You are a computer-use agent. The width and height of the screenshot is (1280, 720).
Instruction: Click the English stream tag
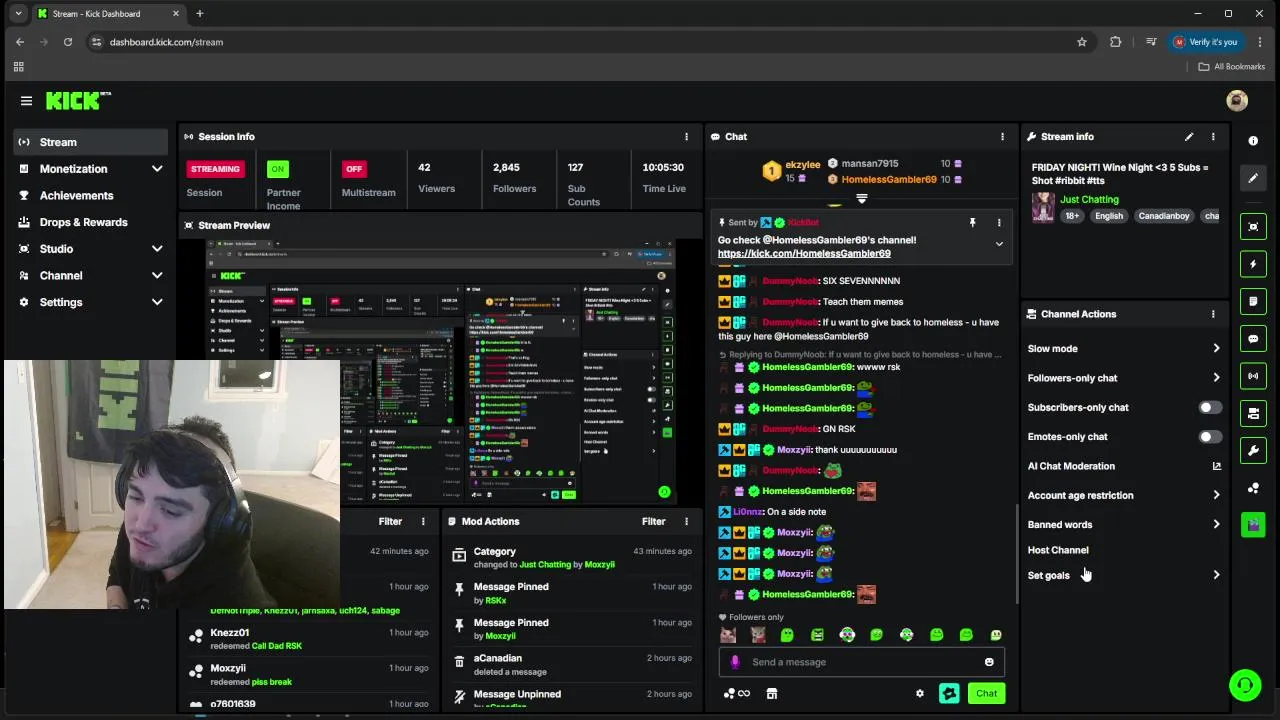click(x=1108, y=216)
